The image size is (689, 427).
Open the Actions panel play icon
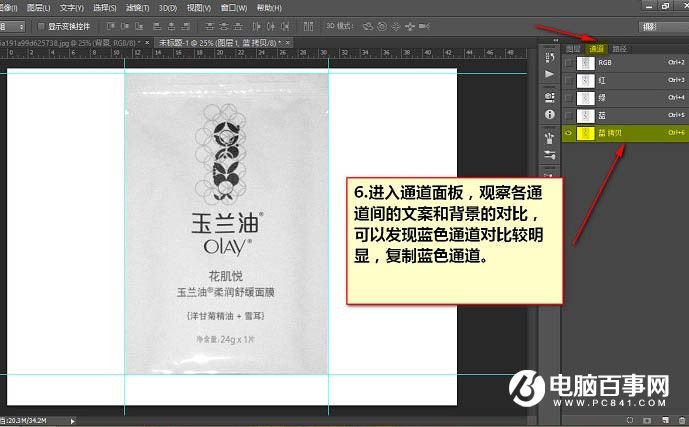click(549, 74)
